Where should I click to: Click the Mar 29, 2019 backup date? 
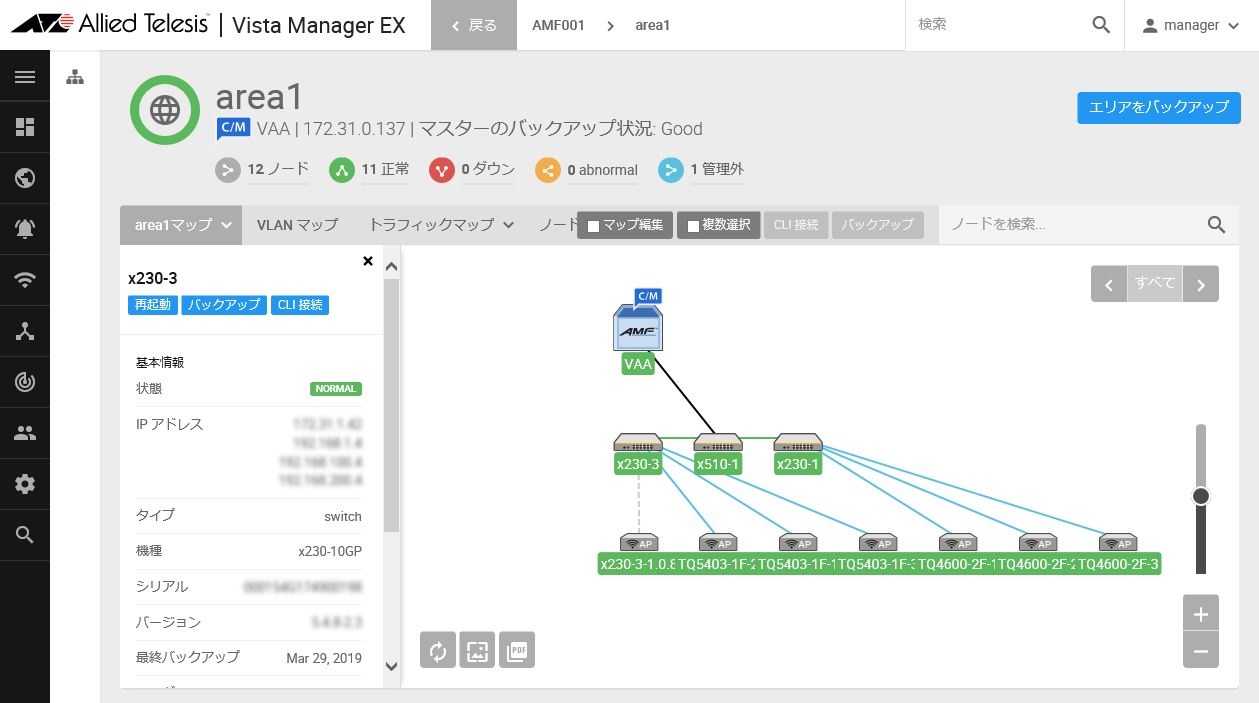pos(324,658)
